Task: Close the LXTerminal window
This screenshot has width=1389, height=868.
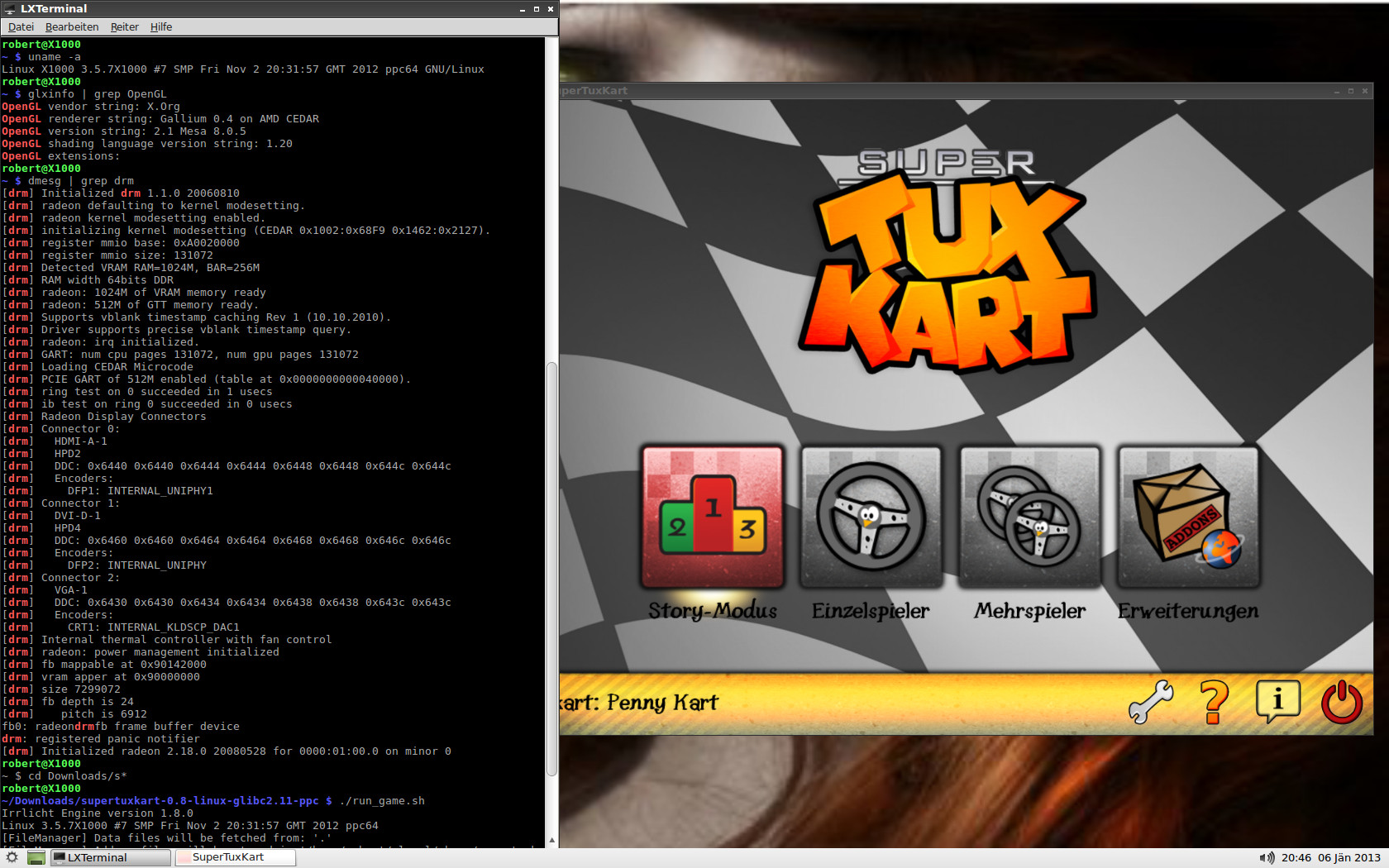Action: 551,9
